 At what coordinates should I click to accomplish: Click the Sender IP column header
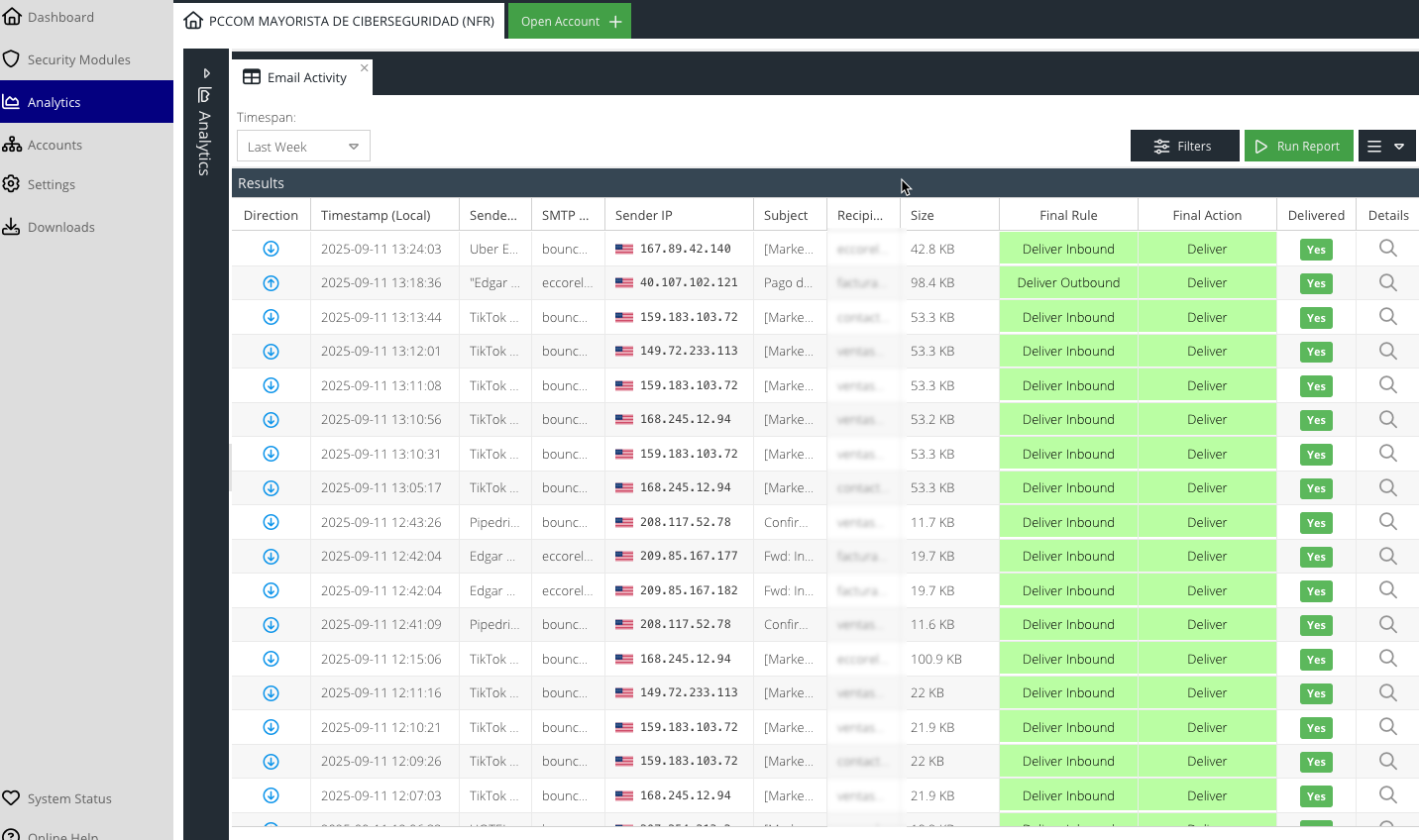click(x=644, y=215)
